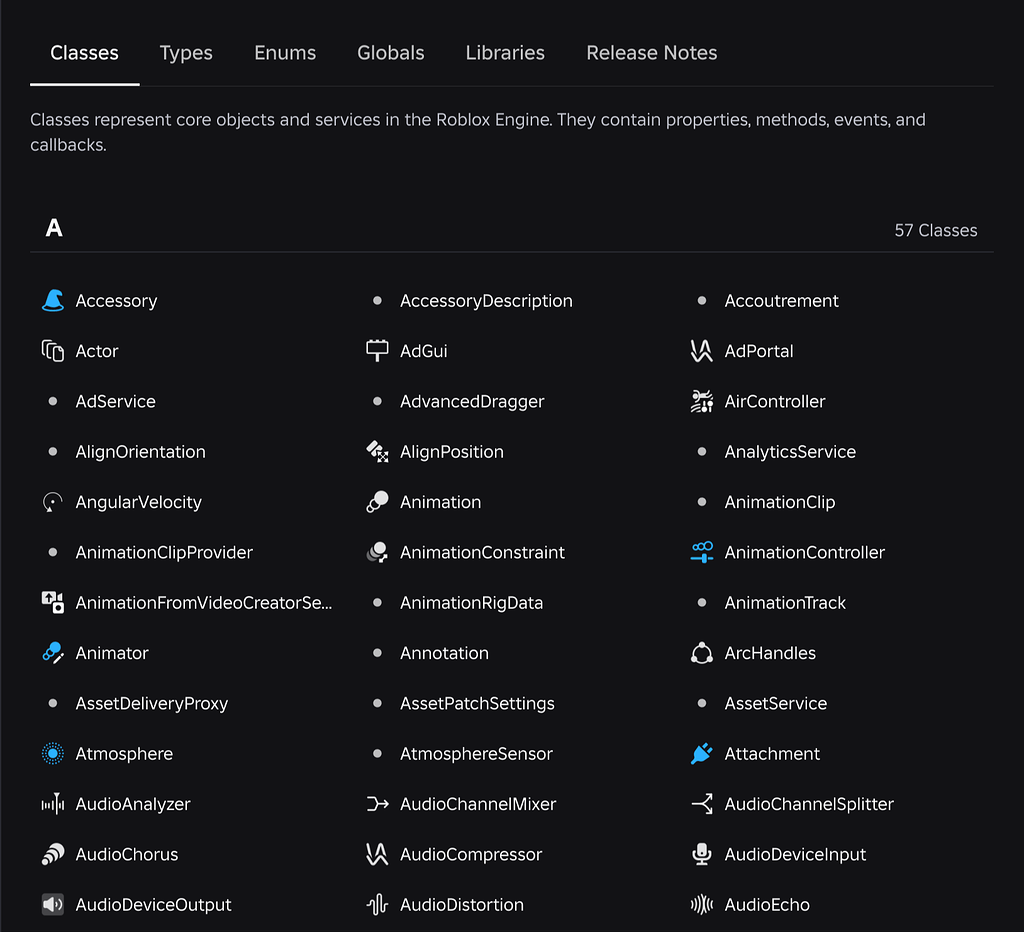Click the AnimationController icon
The height and width of the screenshot is (932, 1024).
[x=701, y=552]
